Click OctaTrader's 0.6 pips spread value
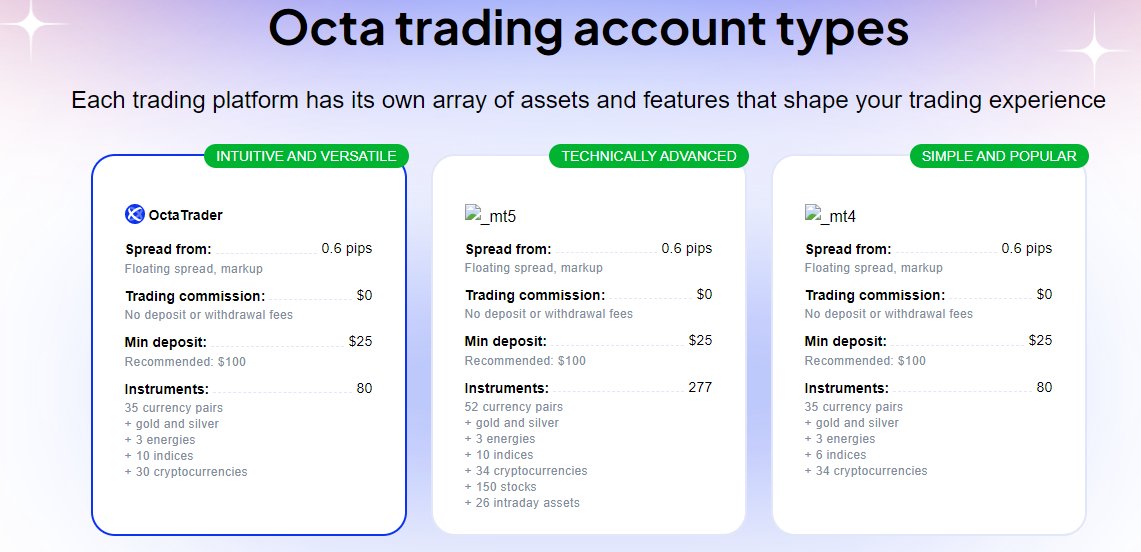The image size is (1141, 552). tap(346, 249)
